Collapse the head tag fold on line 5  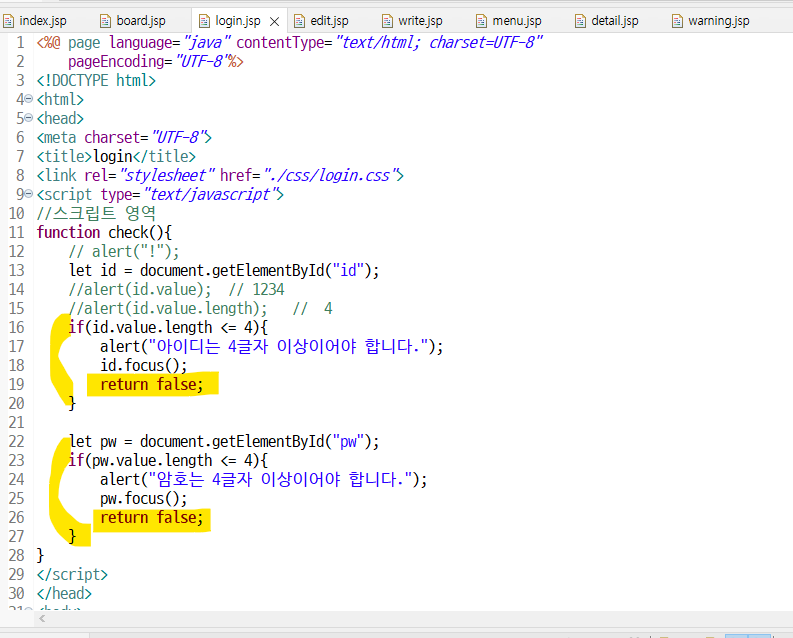[29, 118]
